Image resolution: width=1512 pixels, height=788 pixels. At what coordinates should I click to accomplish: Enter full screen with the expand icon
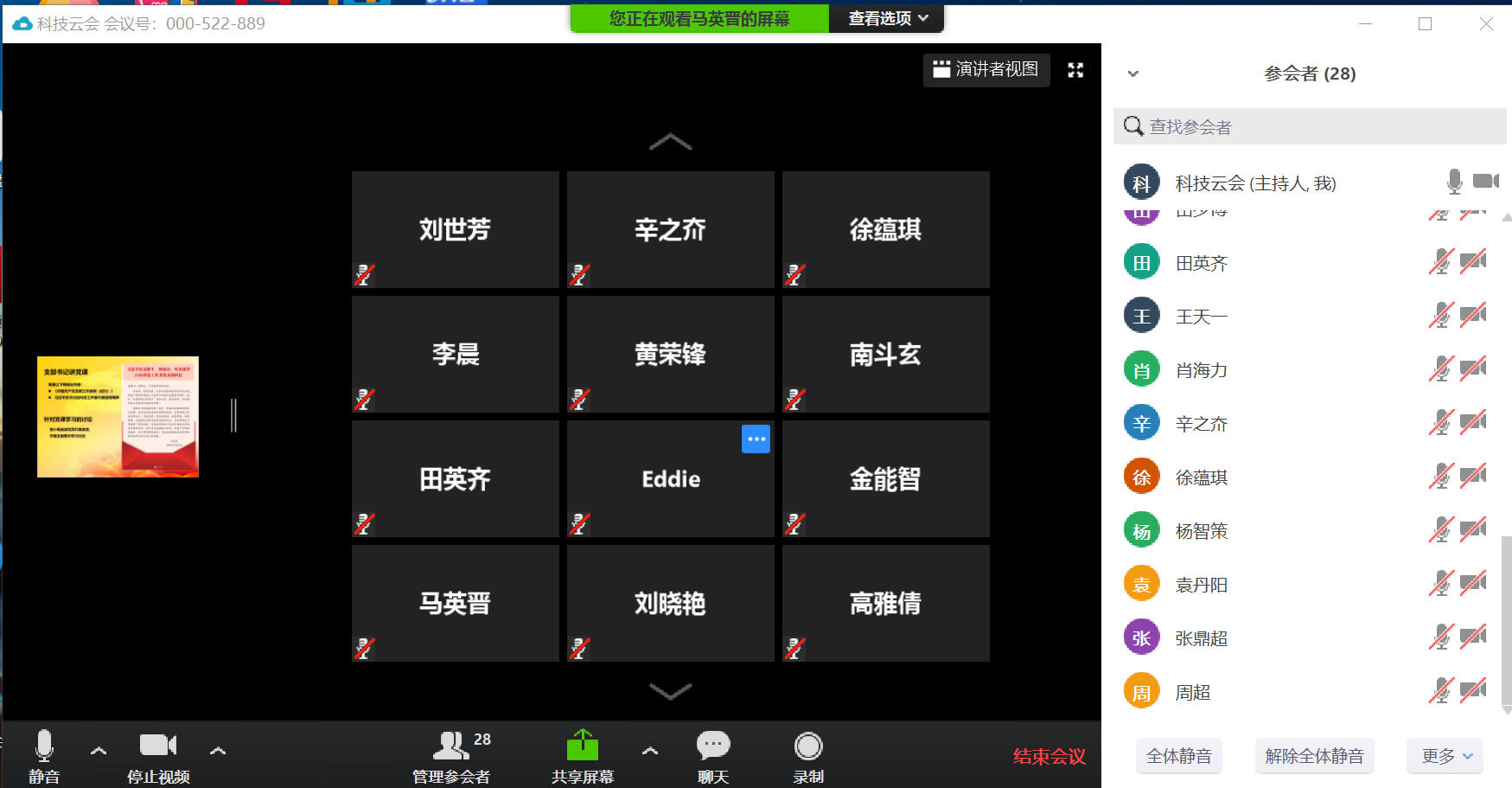pyautogui.click(x=1075, y=70)
